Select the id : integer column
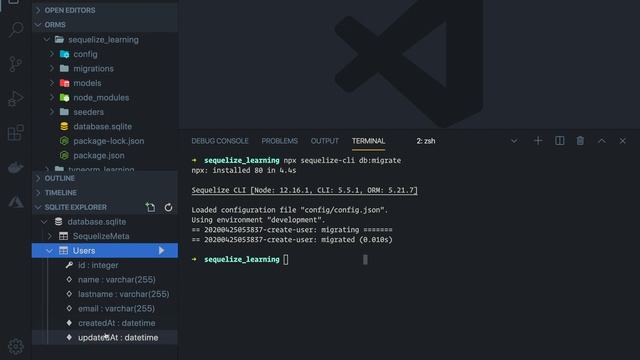The image size is (640, 360). pyautogui.click(x=105, y=265)
